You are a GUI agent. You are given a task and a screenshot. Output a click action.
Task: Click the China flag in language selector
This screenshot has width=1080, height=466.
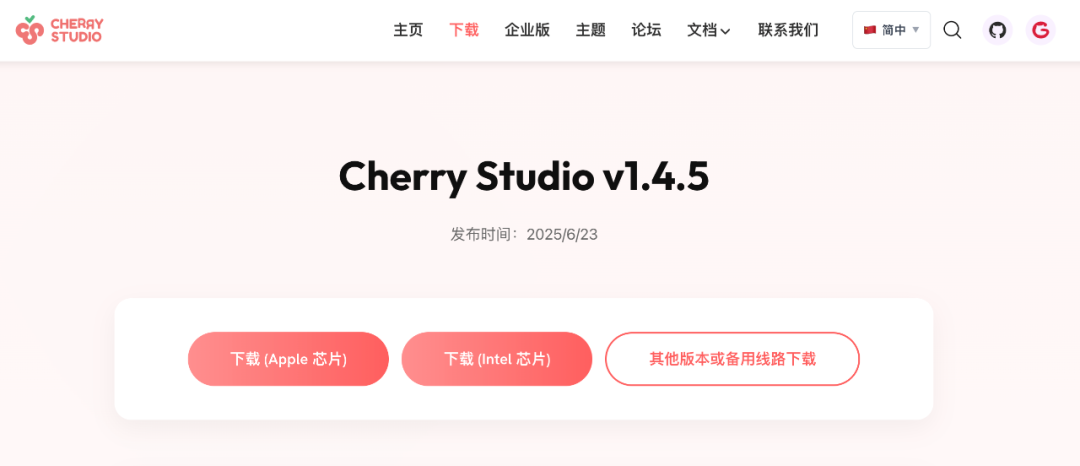[x=870, y=30]
